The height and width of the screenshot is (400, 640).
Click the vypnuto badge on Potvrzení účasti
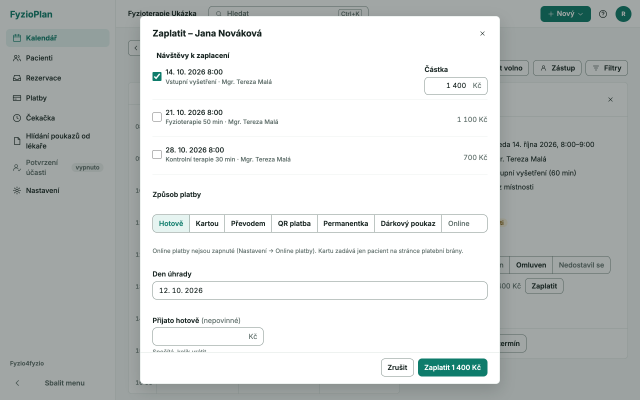(x=87, y=167)
